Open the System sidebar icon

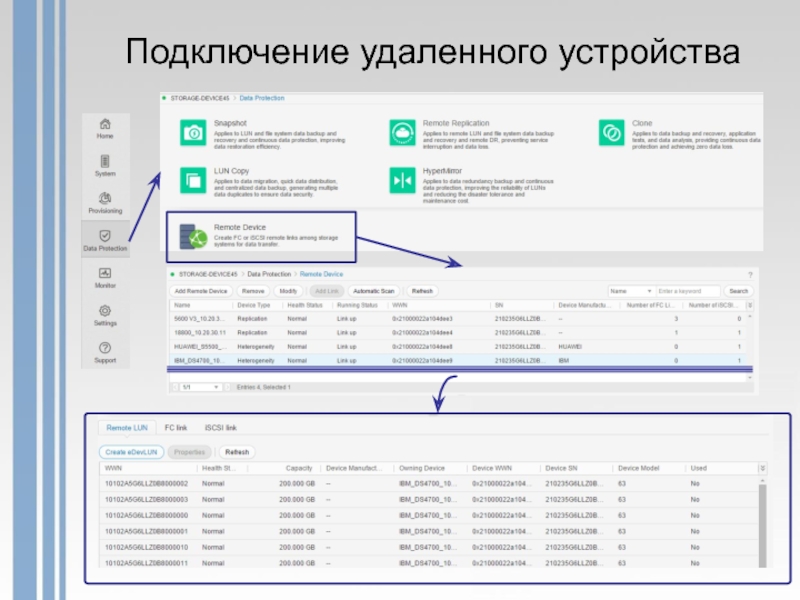[105, 161]
